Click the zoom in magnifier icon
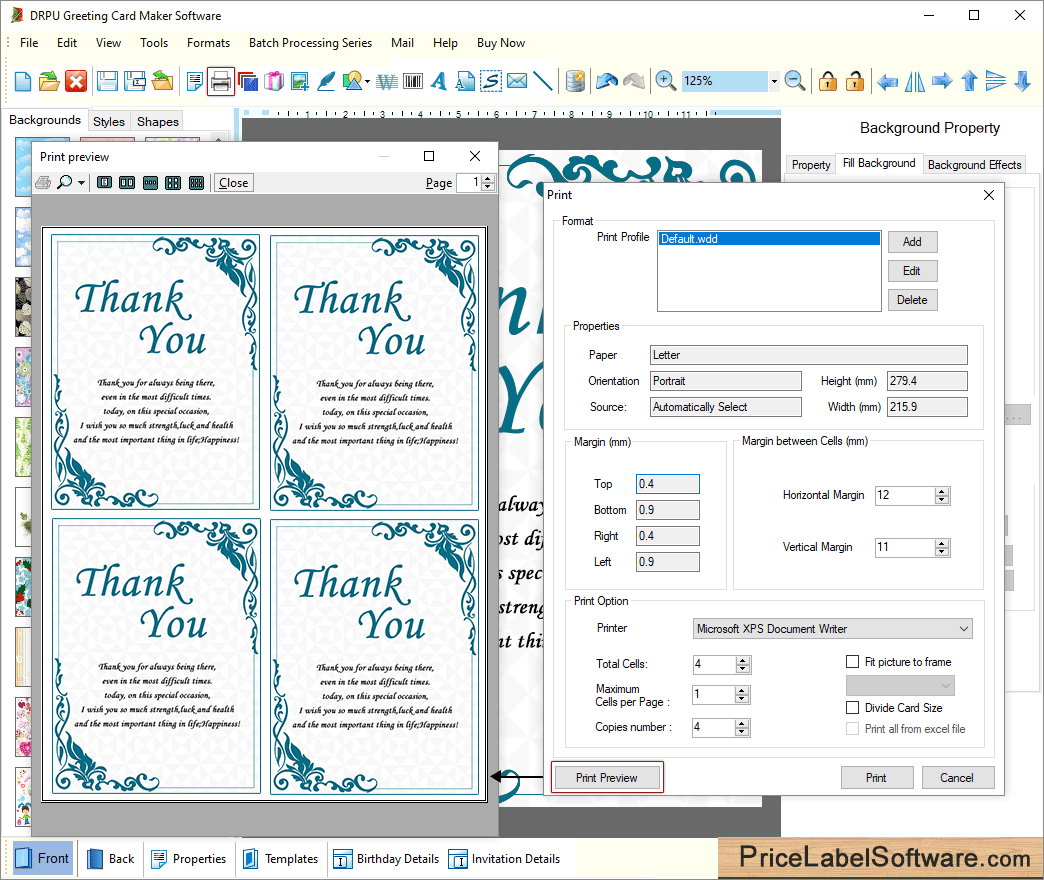Image resolution: width=1044 pixels, height=880 pixels. pos(665,81)
